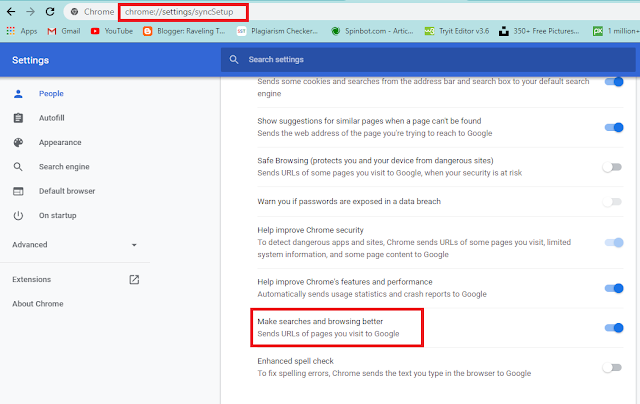Expand the Advanced section arrow
640x404 pixels.
click(134, 245)
